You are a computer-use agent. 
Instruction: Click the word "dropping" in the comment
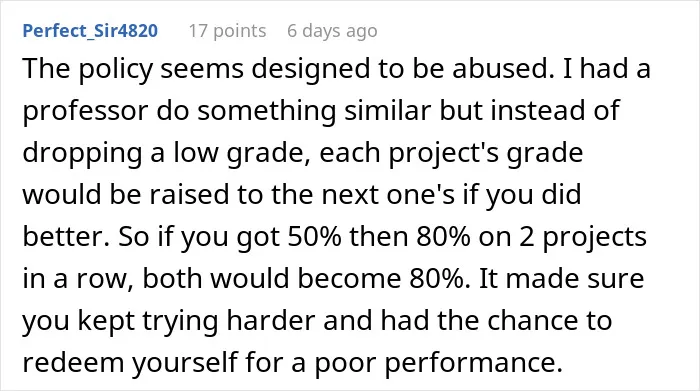pos(82,154)
